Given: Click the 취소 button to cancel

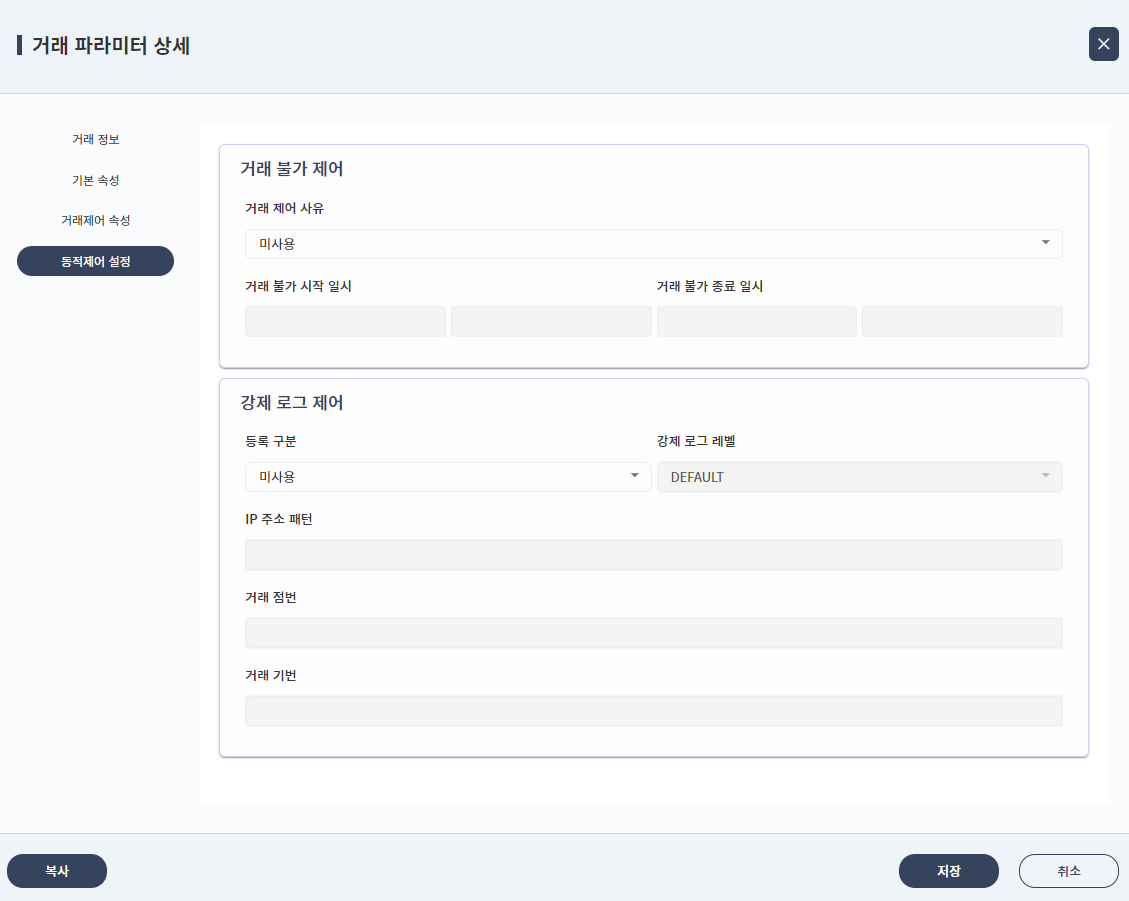Looking at the screenshot, I should click(x=1068, y=871).
